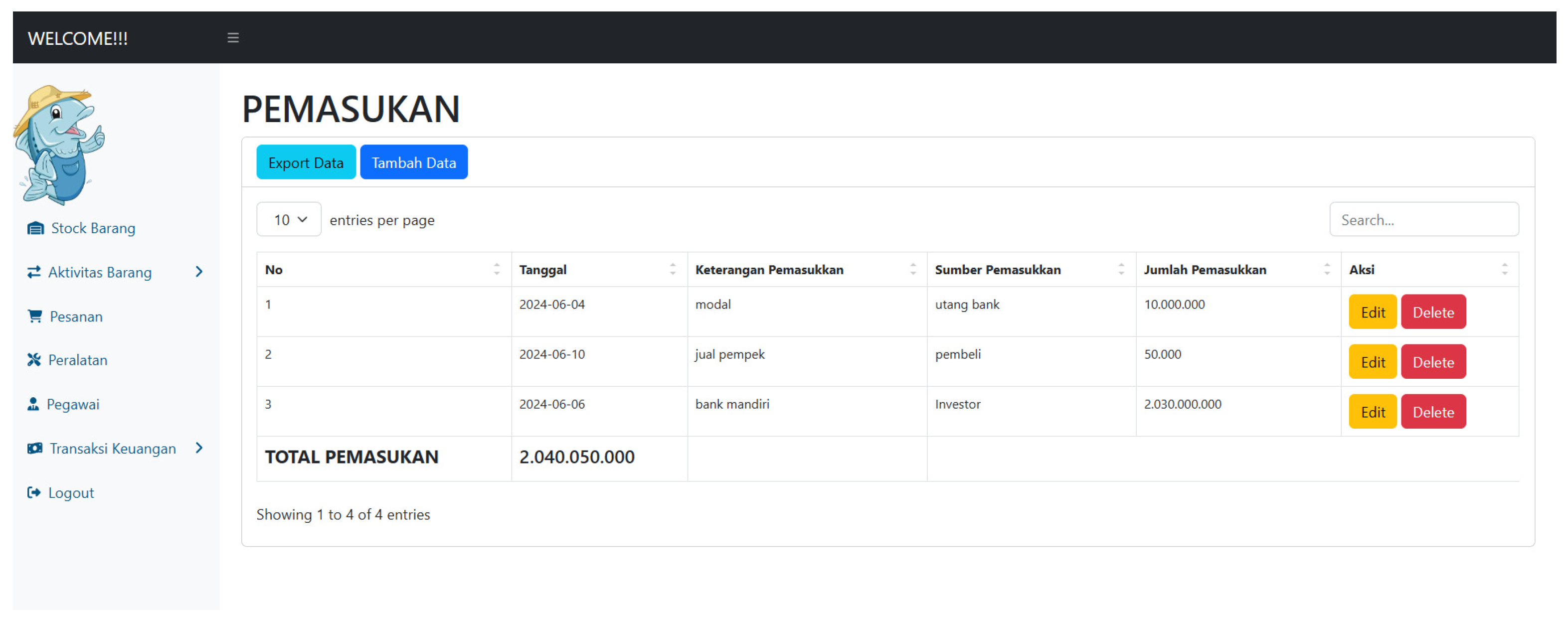Click the hamburger menu toggle icon

(x=232, y=38)
